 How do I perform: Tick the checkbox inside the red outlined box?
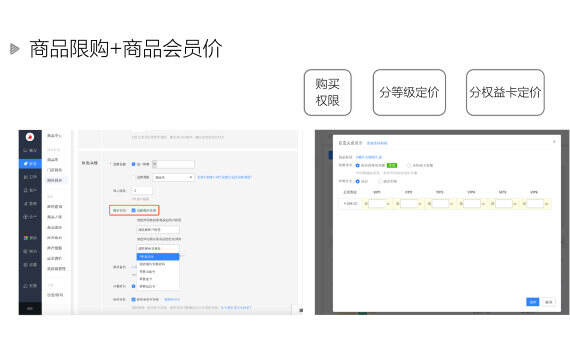(x=133, y=210)
